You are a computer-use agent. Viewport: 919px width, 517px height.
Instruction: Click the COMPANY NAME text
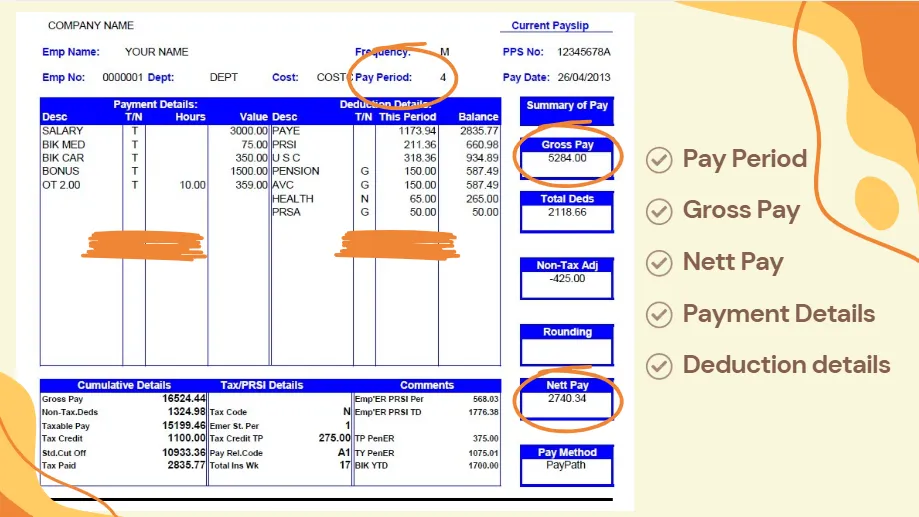point(91,26)
